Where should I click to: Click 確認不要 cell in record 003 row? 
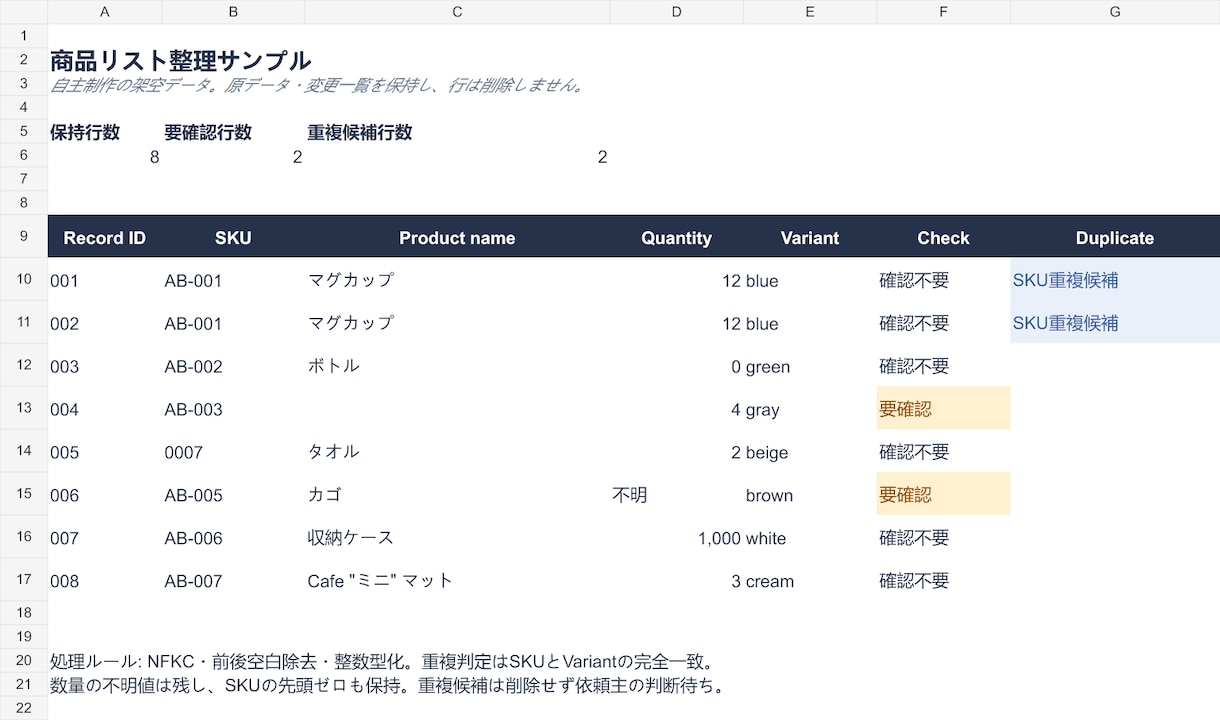(x=943, y=367)
